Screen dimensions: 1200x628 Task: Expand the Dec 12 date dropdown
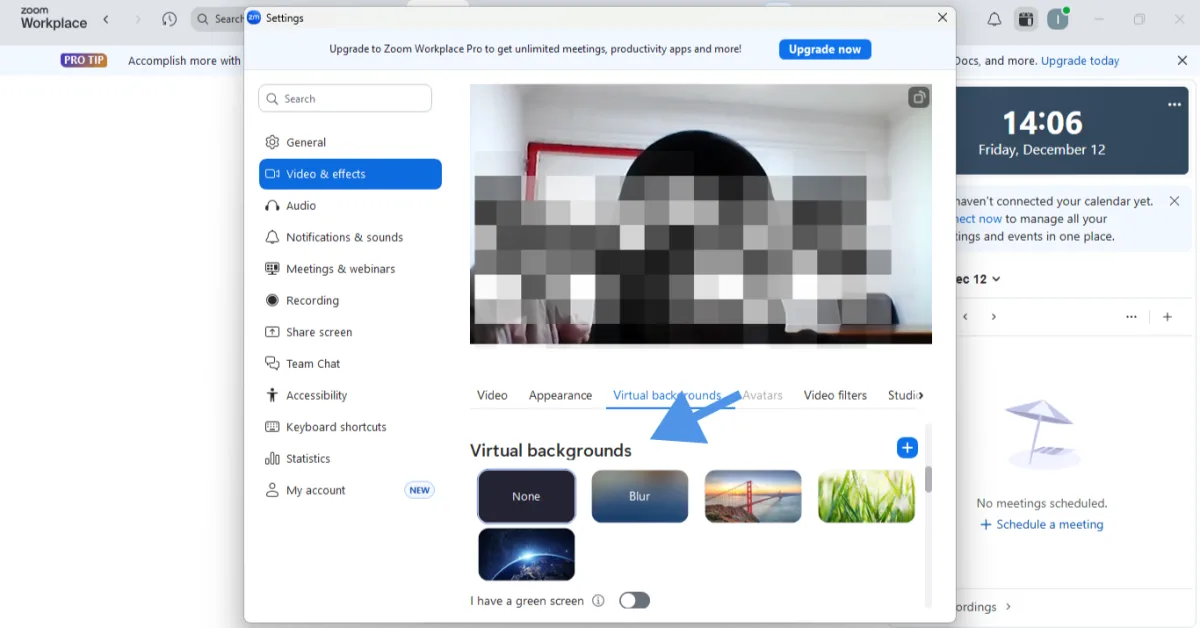[x=995, y=279]
